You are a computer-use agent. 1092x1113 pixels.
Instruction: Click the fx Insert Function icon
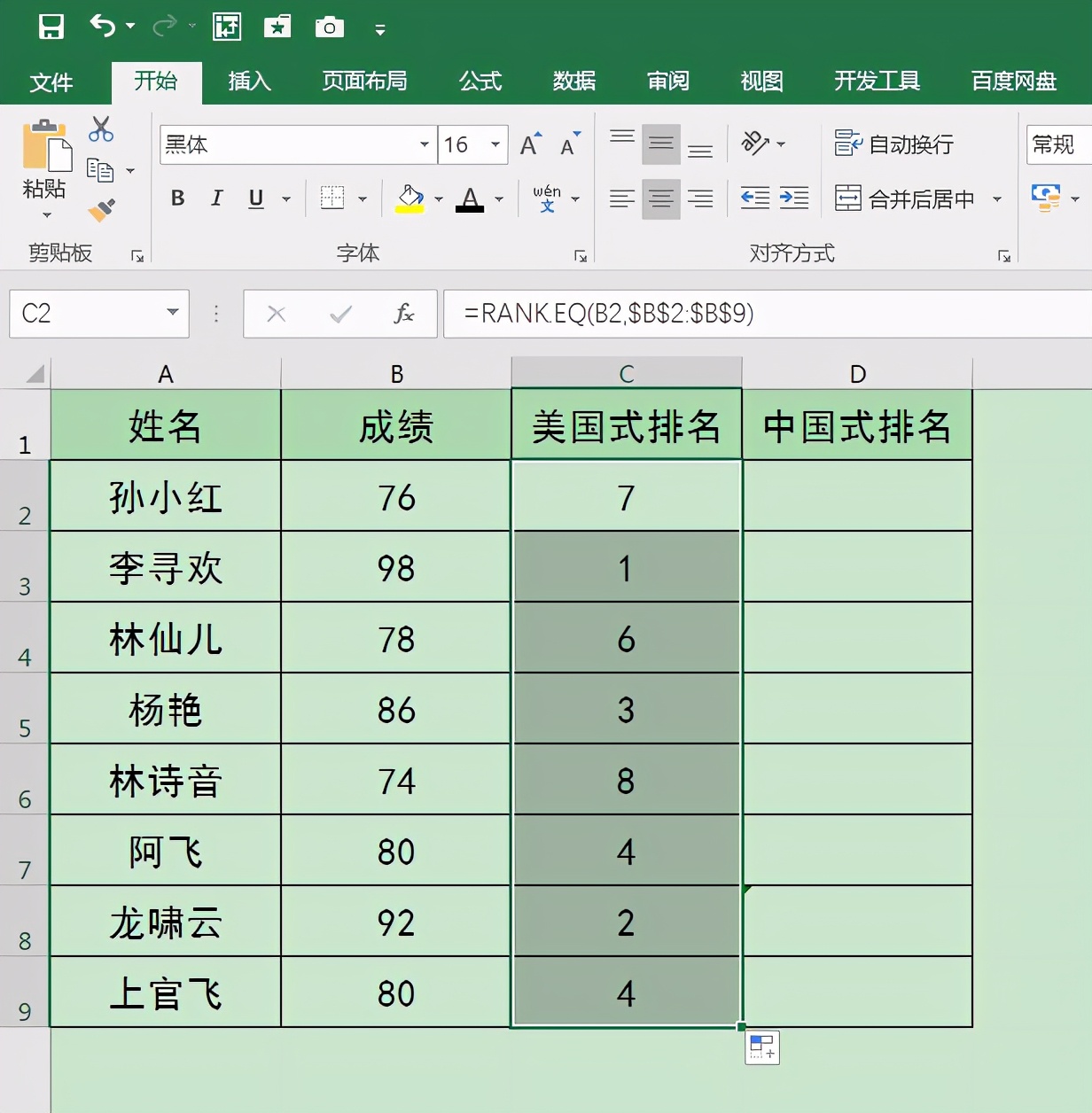(404, 313)
